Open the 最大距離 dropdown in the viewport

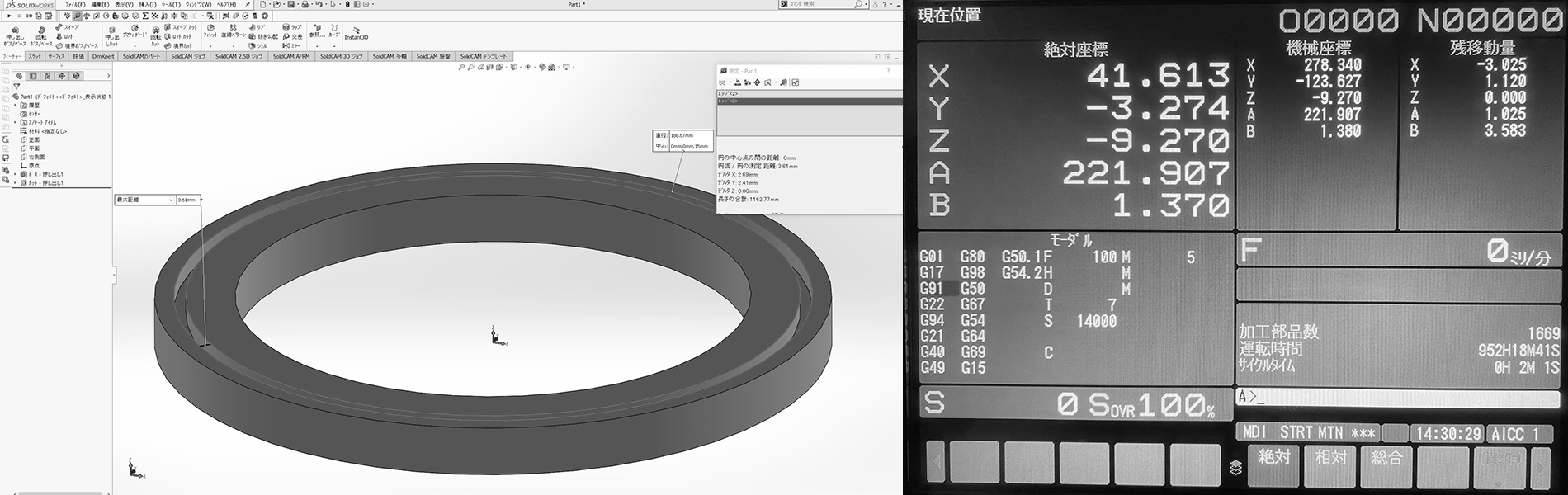click(x=171, y=200)
